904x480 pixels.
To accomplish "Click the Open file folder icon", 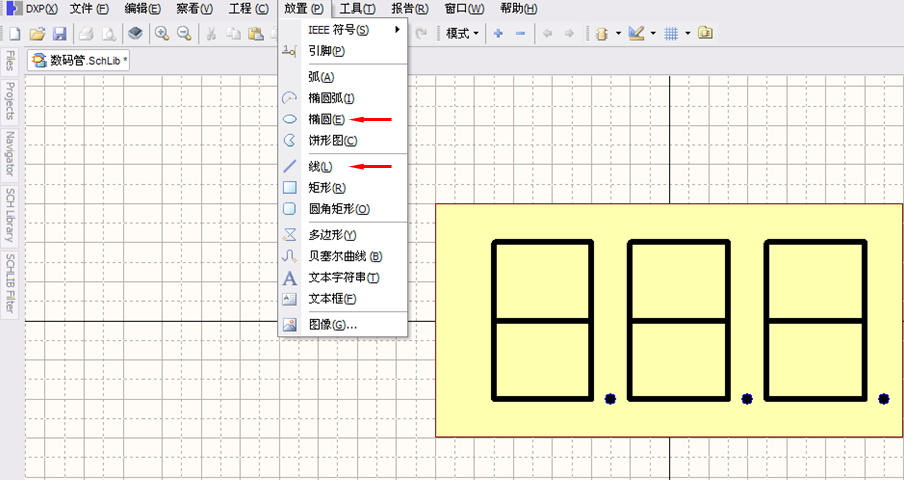I will pos(37,34).
